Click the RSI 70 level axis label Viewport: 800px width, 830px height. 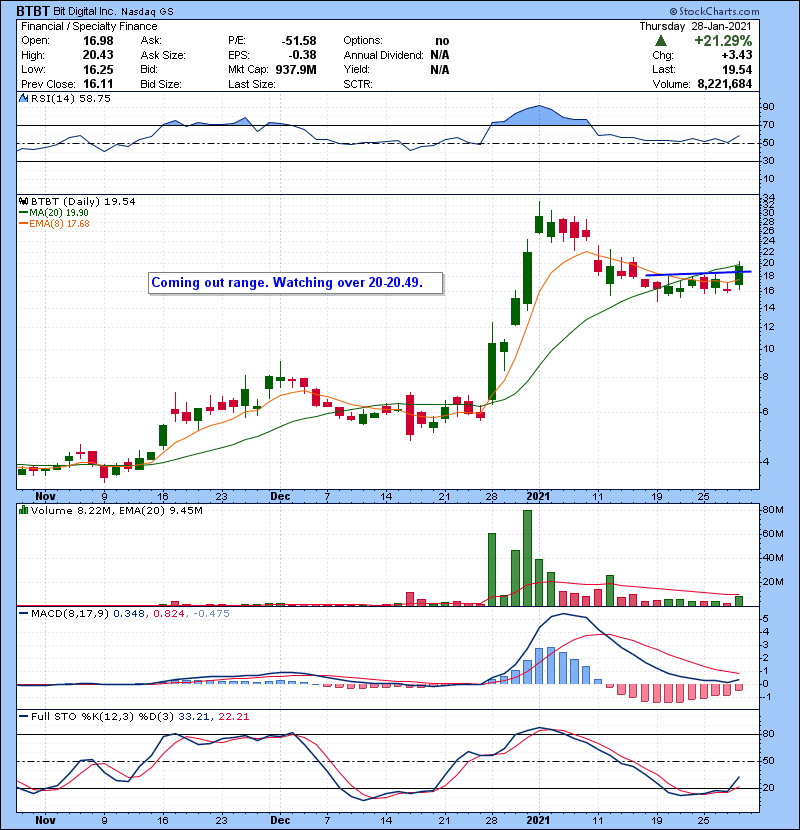pos(768,125)
